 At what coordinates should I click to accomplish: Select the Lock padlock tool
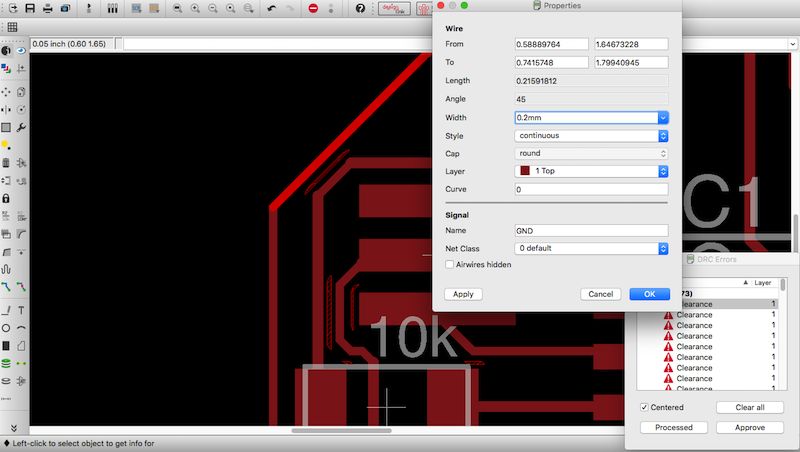(x=6, y=198)
